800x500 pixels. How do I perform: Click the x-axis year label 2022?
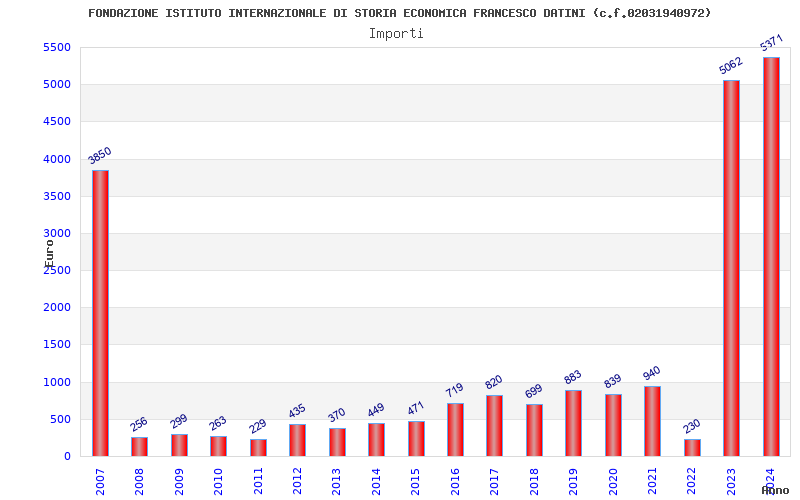[x=692, y=482]
